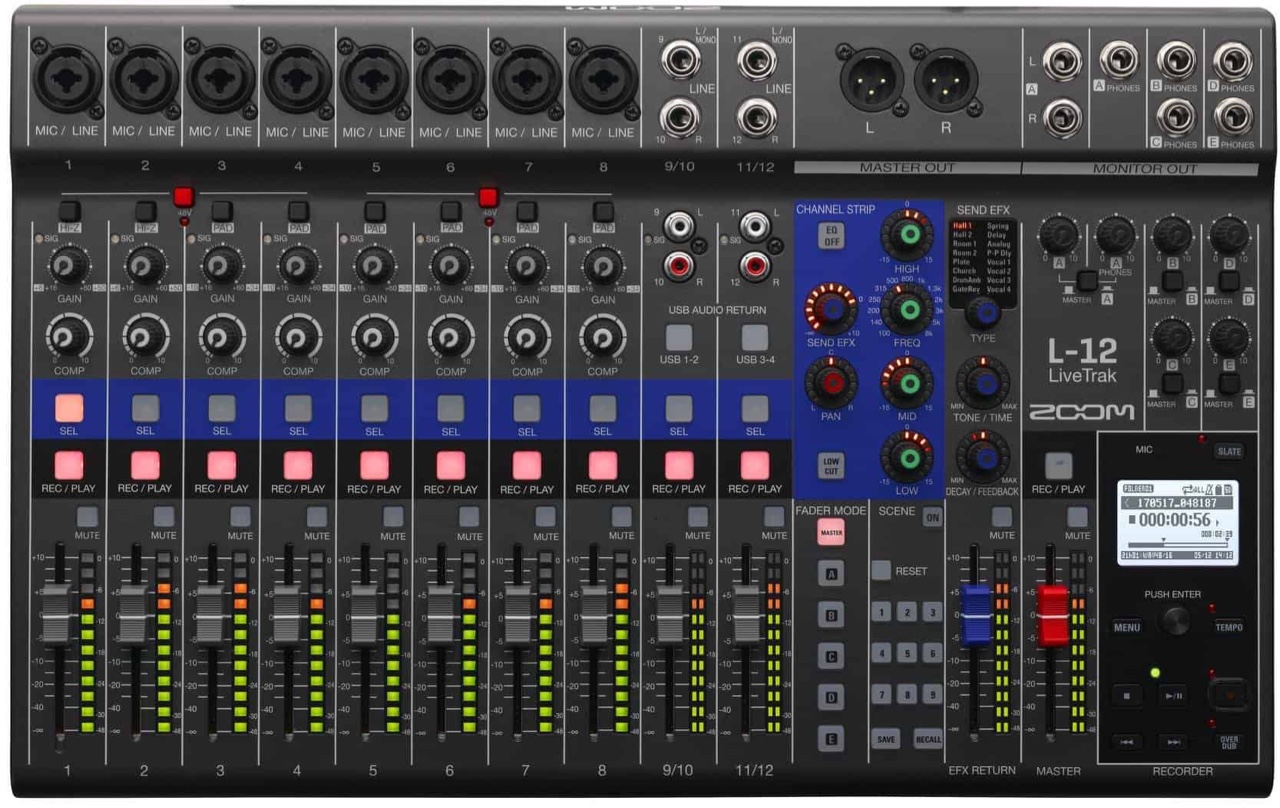Viewport: 1280px width, 808px height.
Task: Choose fader mode A
Action: (830, 573)
